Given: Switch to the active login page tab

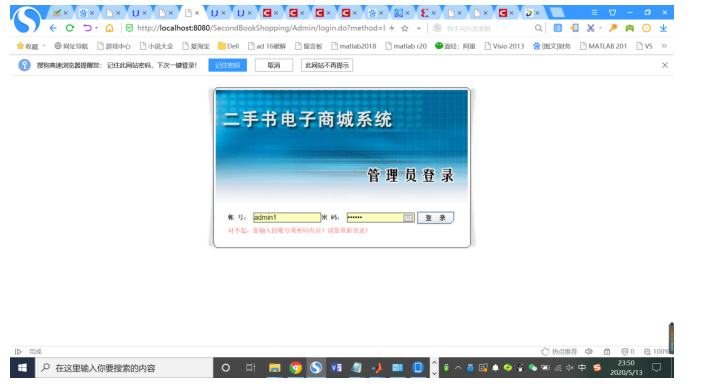Looking at the screenshot, I should [192, 13].
